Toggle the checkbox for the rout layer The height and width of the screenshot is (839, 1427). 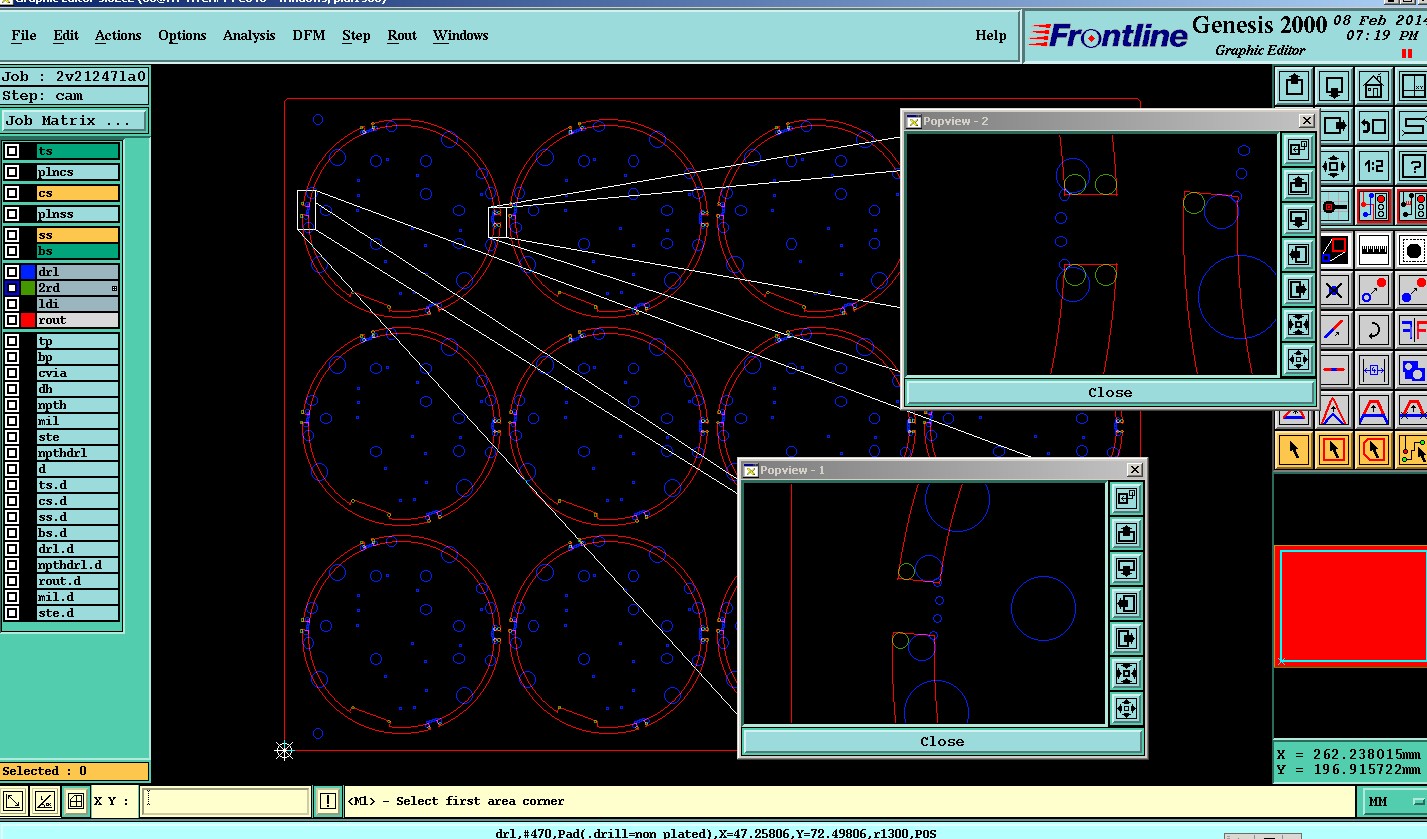pyautogui.click(x=12, y=320)
